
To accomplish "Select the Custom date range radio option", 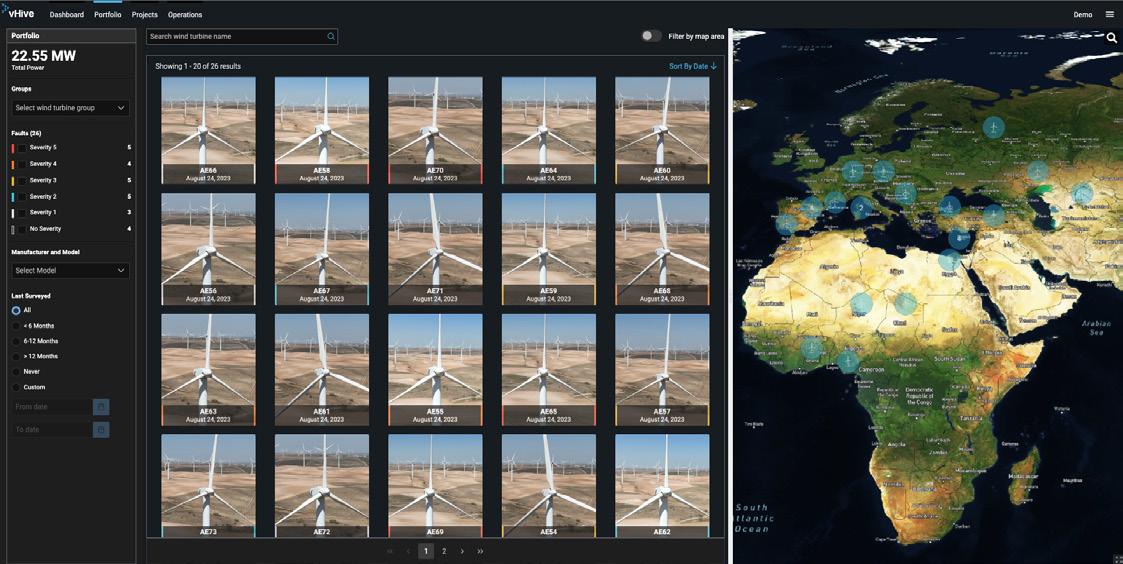I will click(16, 387).
